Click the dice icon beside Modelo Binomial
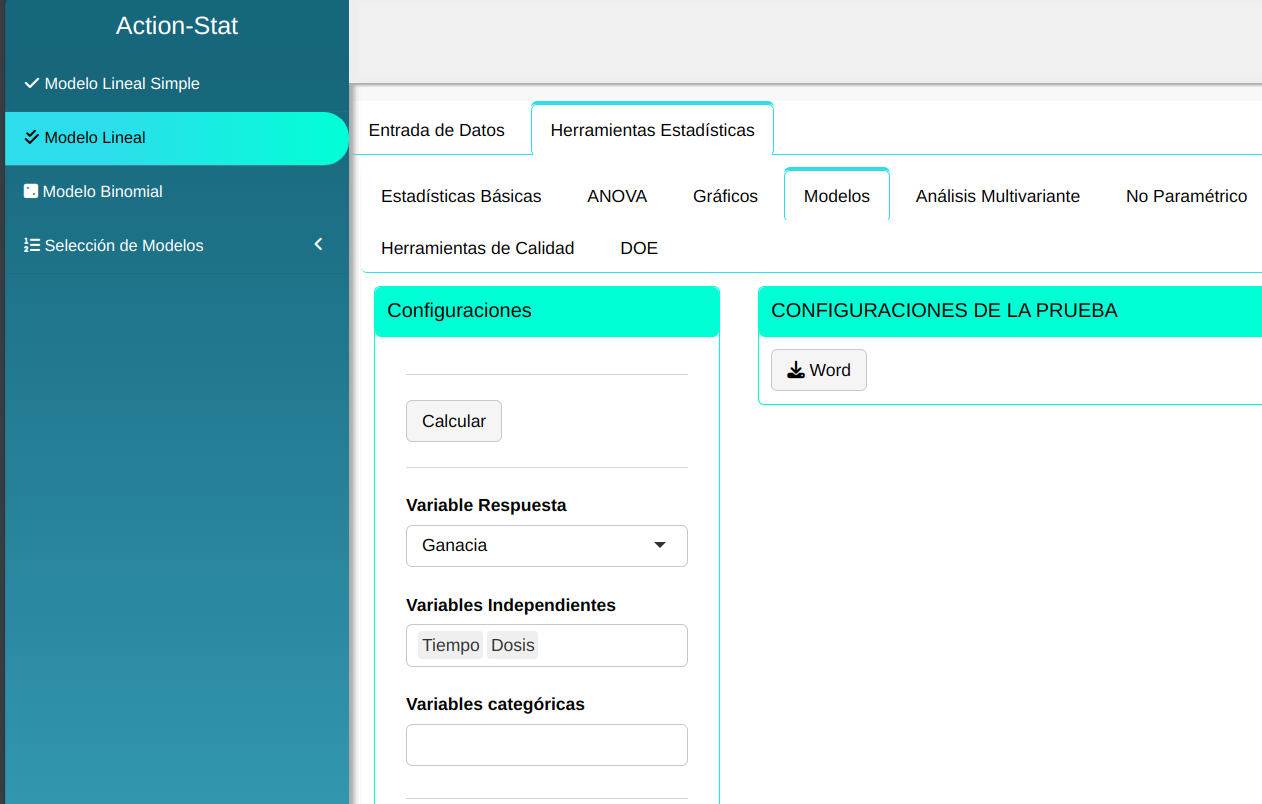Screen dimensions: 1262x804 pyautogui.click(x=31, y=191)
